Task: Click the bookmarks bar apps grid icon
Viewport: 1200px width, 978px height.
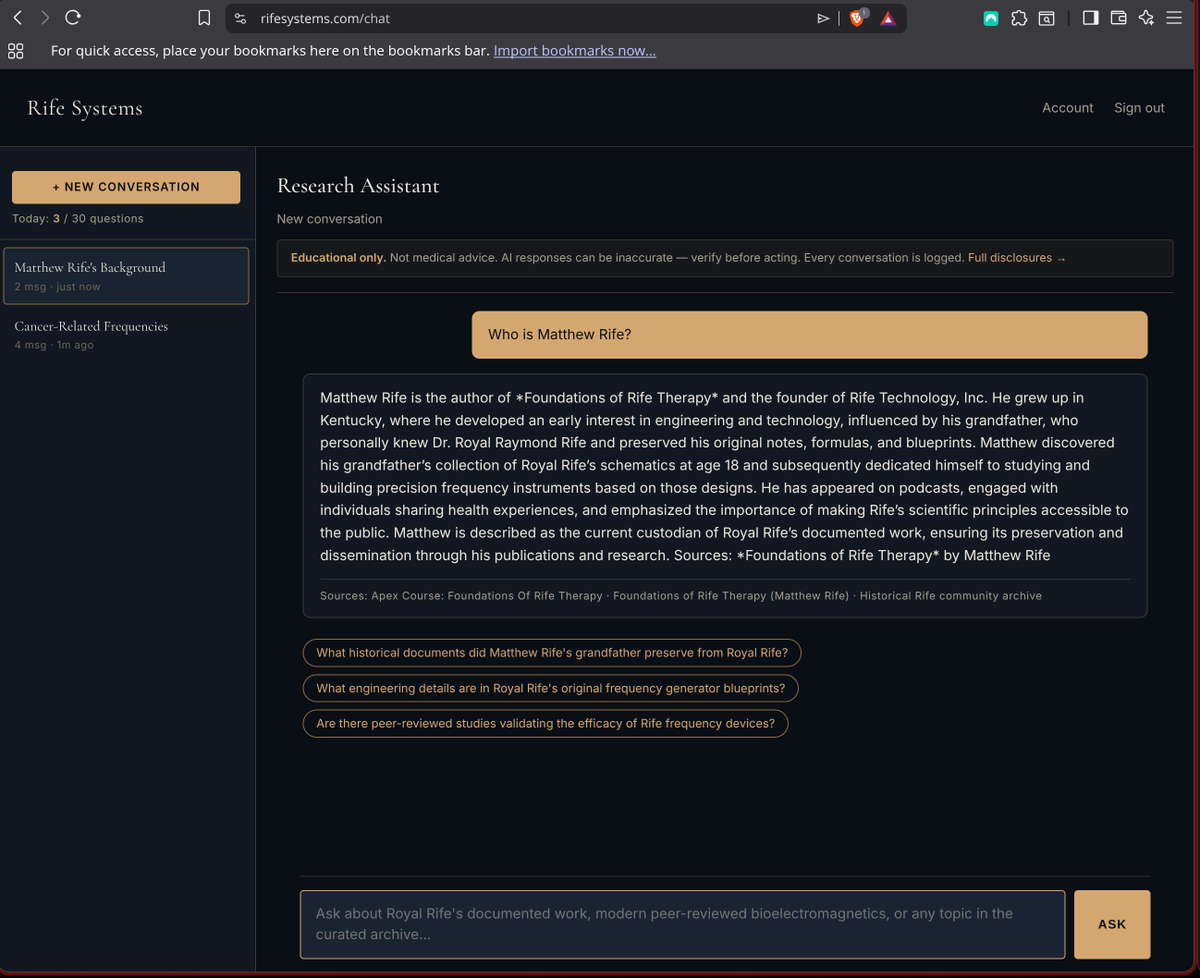Action: pos(16,51)
